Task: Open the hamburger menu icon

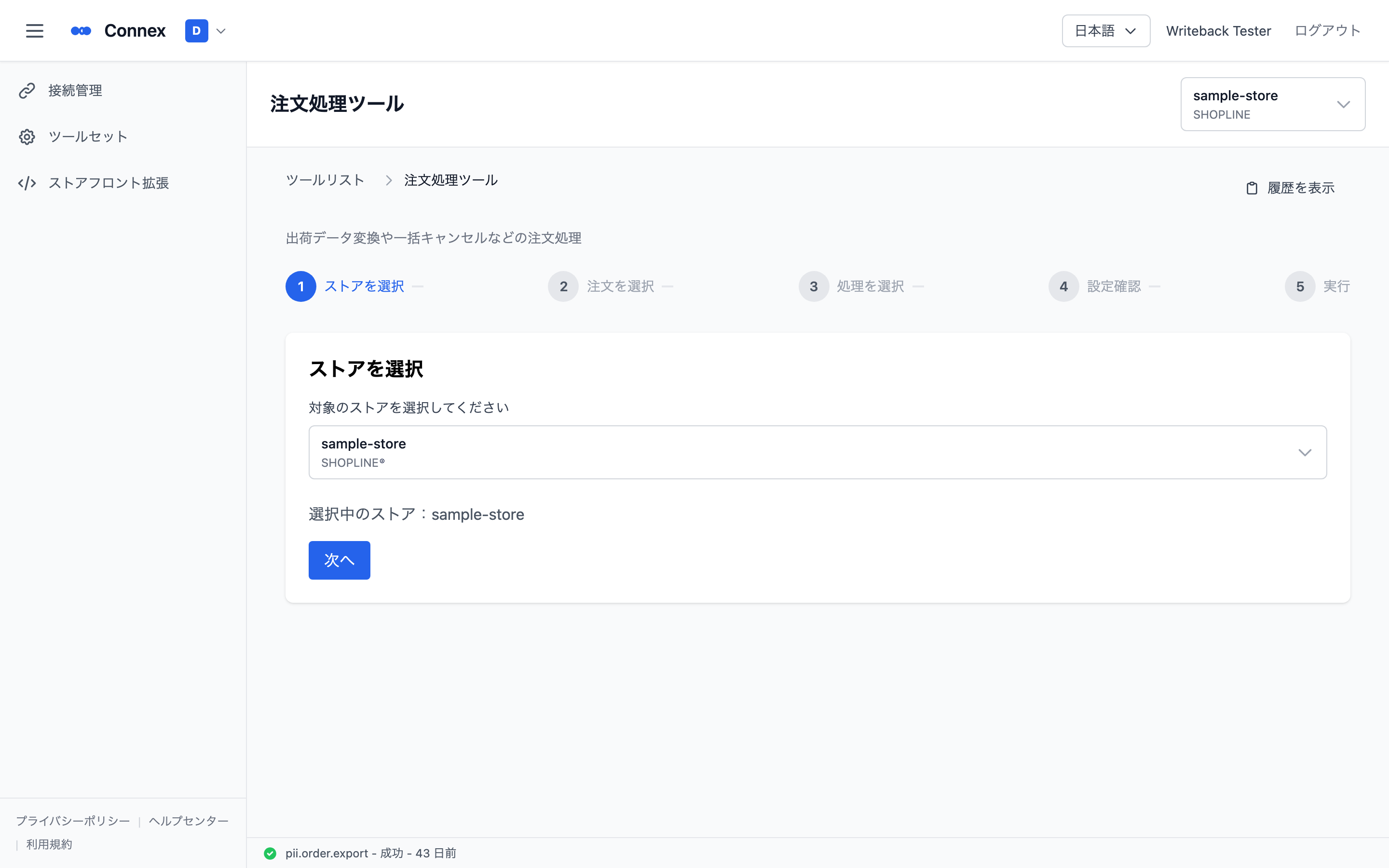Action: coord(34,31)
